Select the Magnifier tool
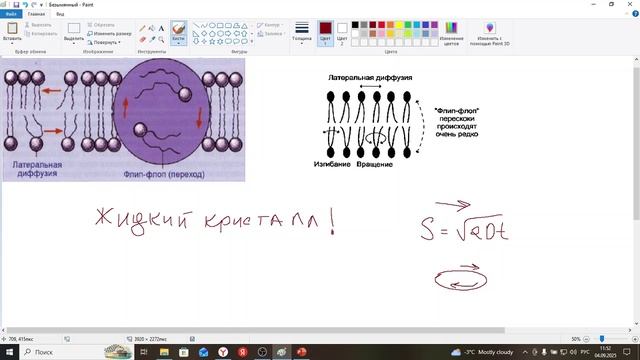This screenshot has width=640, height=360. (161, 40)
